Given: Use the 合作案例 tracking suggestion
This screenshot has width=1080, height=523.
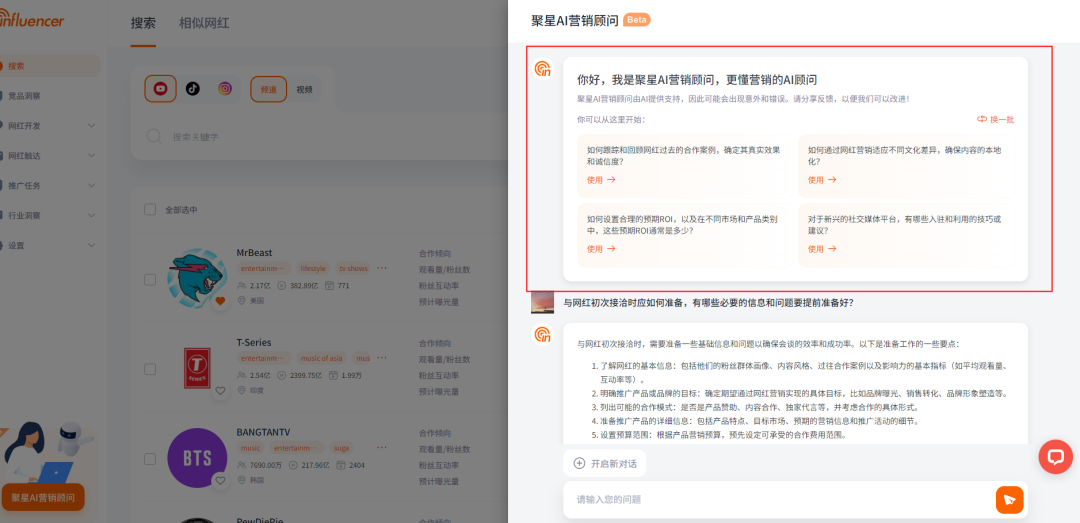Looking at the screenshot, I should (x=685, y=166).
